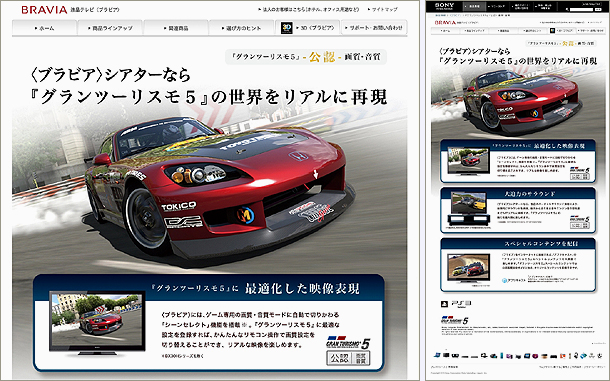Click the TV-with-rack thumbnail in the 大迫力のサウンド card
610x381 pixels.
(x=468, y=209)
